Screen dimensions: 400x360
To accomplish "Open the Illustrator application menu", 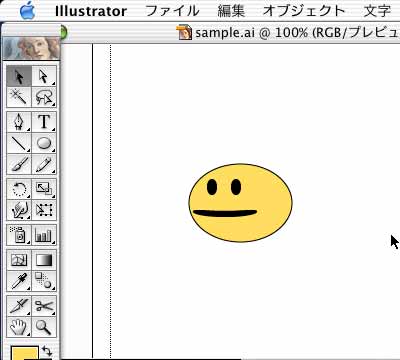I will [91, 11].
